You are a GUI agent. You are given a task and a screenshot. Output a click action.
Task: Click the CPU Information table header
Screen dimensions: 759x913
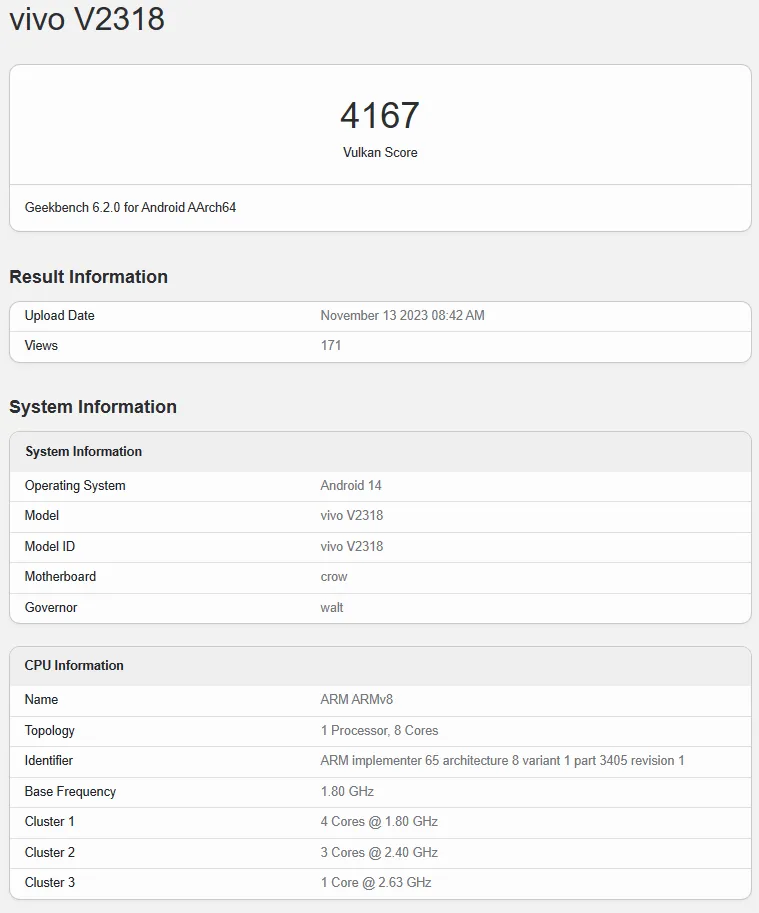tap(74, 666)
